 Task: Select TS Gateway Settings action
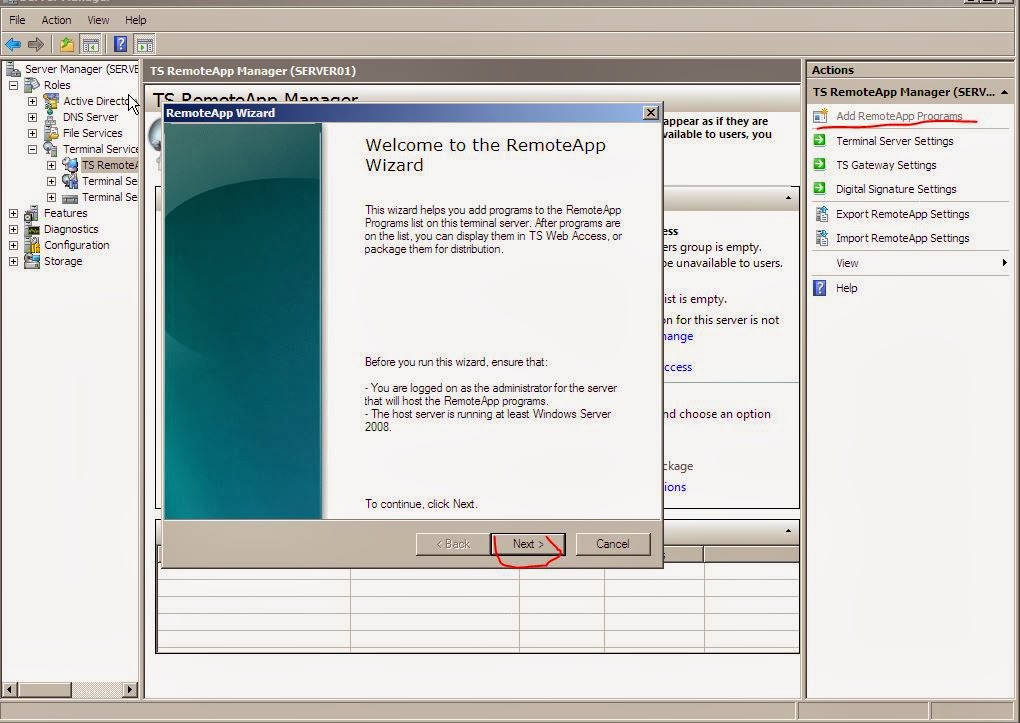pos(886,165)
